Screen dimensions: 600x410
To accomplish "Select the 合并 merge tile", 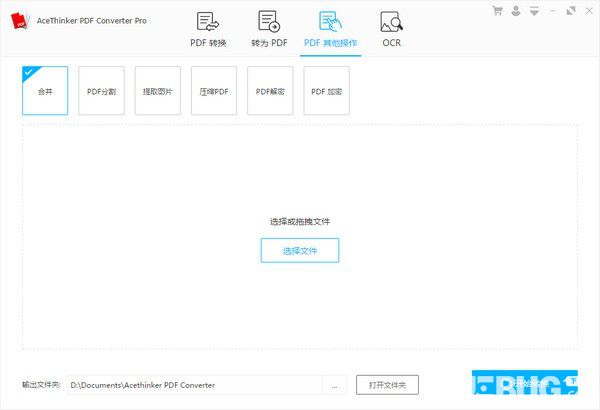I will [x=45, y=91].
